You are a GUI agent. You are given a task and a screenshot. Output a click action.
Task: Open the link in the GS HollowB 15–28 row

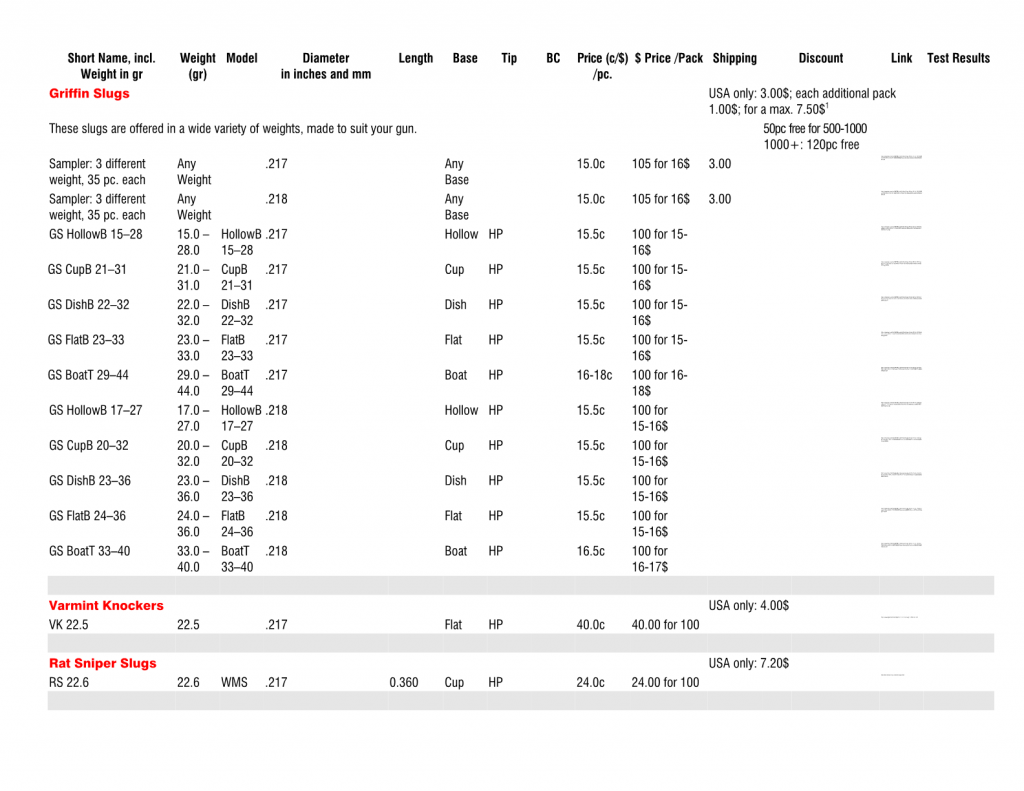point(901,228)
